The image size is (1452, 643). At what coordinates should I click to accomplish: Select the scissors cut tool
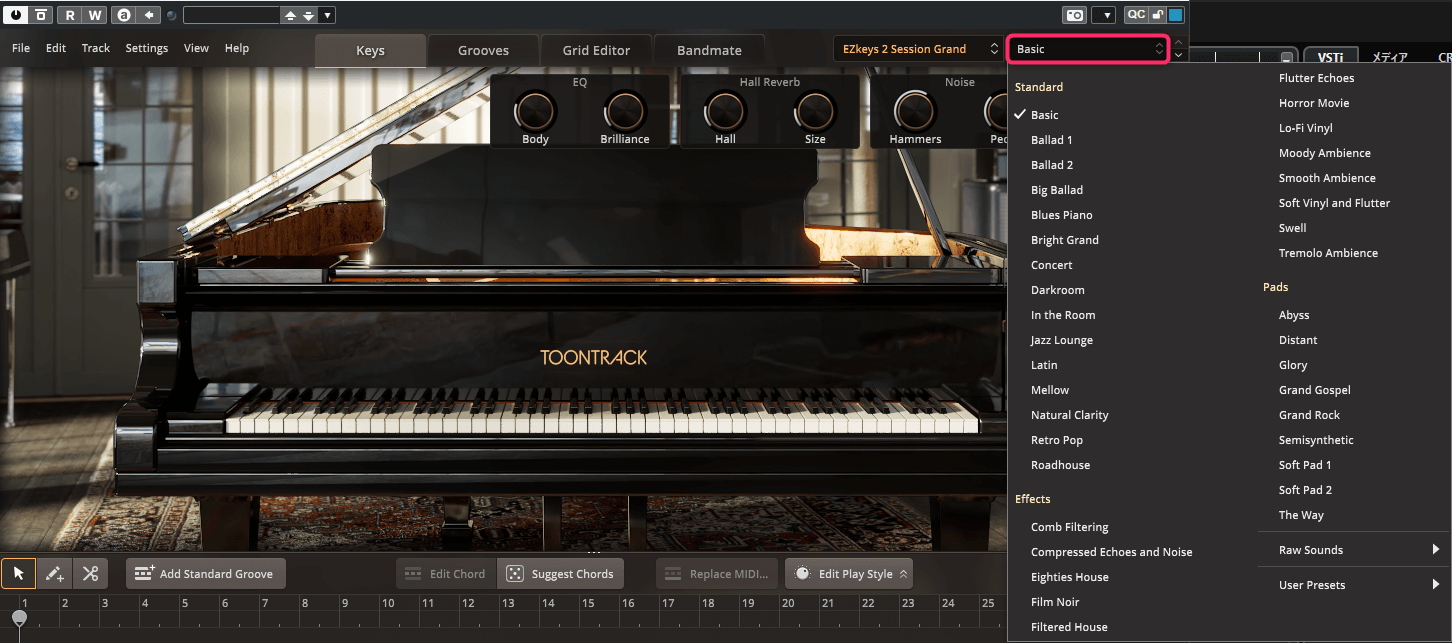(90, 573)
